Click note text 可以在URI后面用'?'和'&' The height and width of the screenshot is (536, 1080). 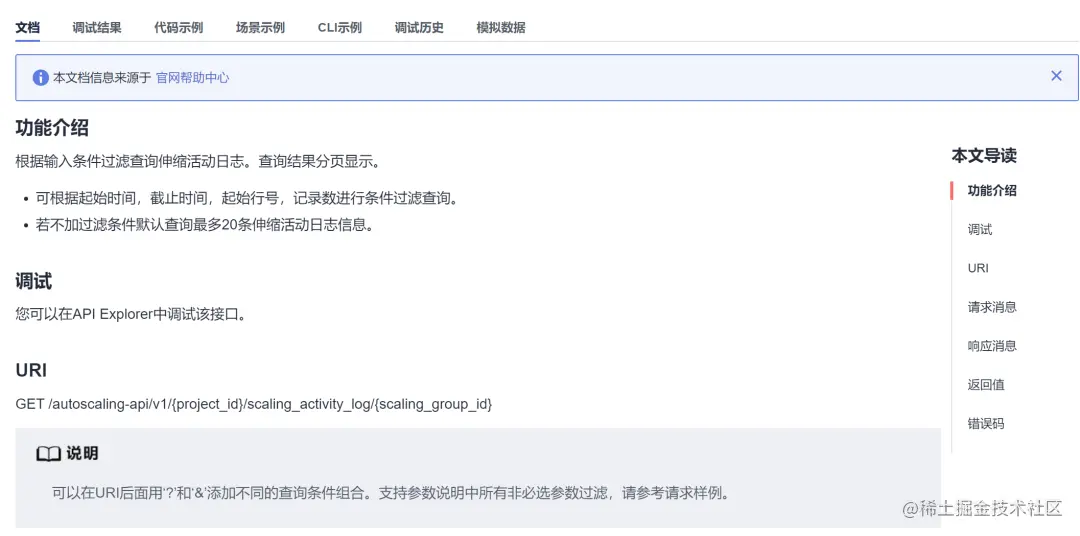tap(391, 493)
